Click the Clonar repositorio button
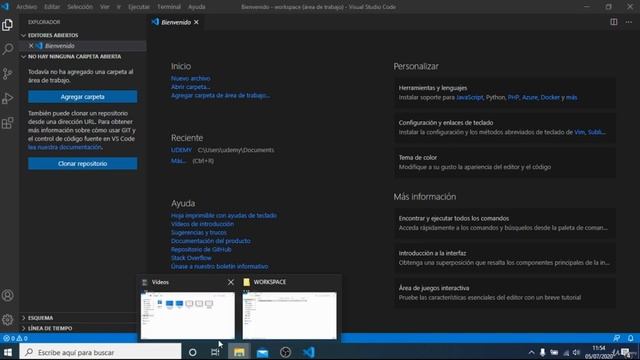 pos(82,164)
